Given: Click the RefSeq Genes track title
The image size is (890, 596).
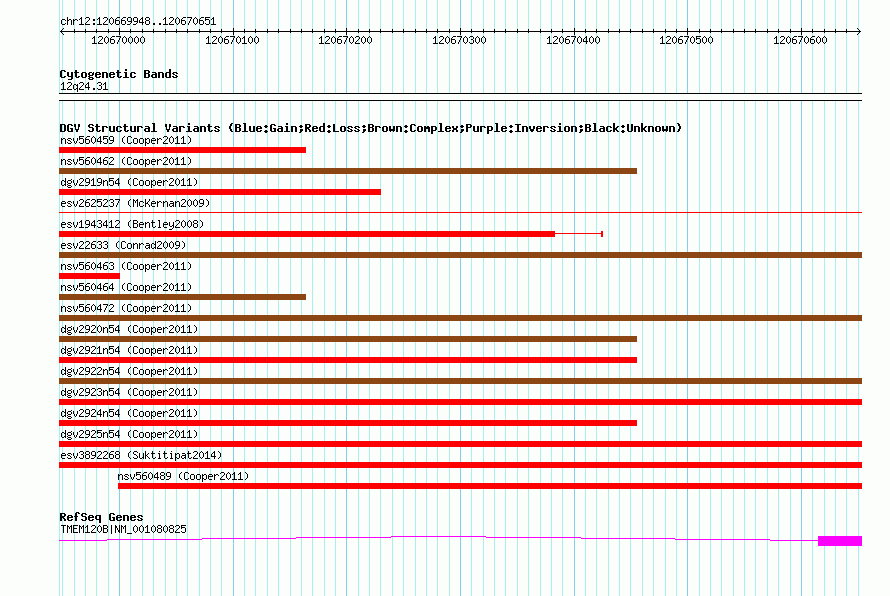Looking at the screenshot, I should point(101,517).
